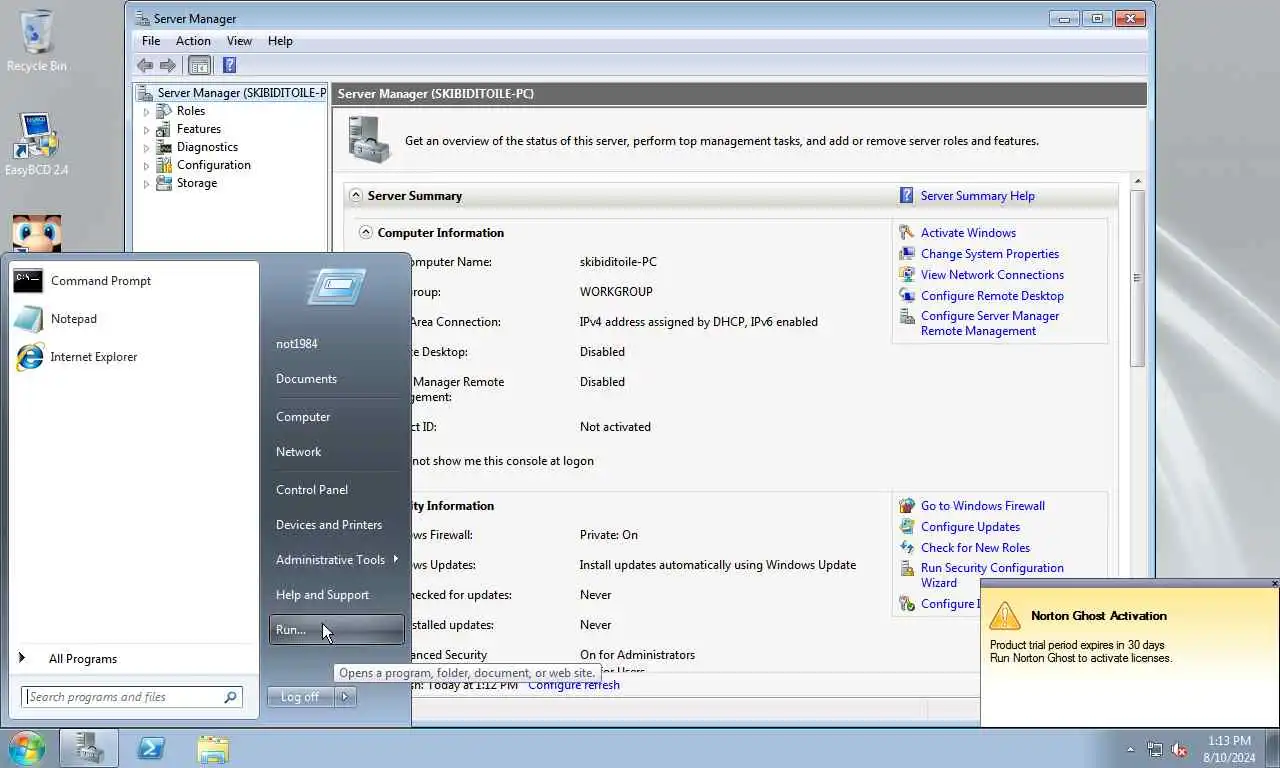Click the Search programs and files box
This screenshot has height=768, width=1280.
130,697
